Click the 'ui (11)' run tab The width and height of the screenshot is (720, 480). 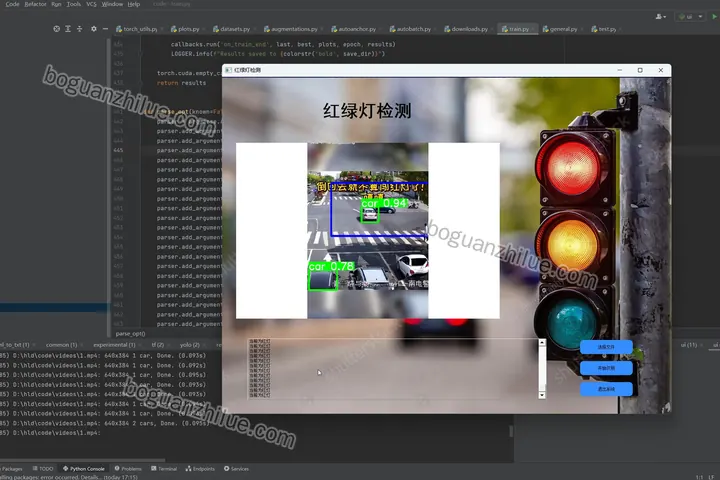689,344
